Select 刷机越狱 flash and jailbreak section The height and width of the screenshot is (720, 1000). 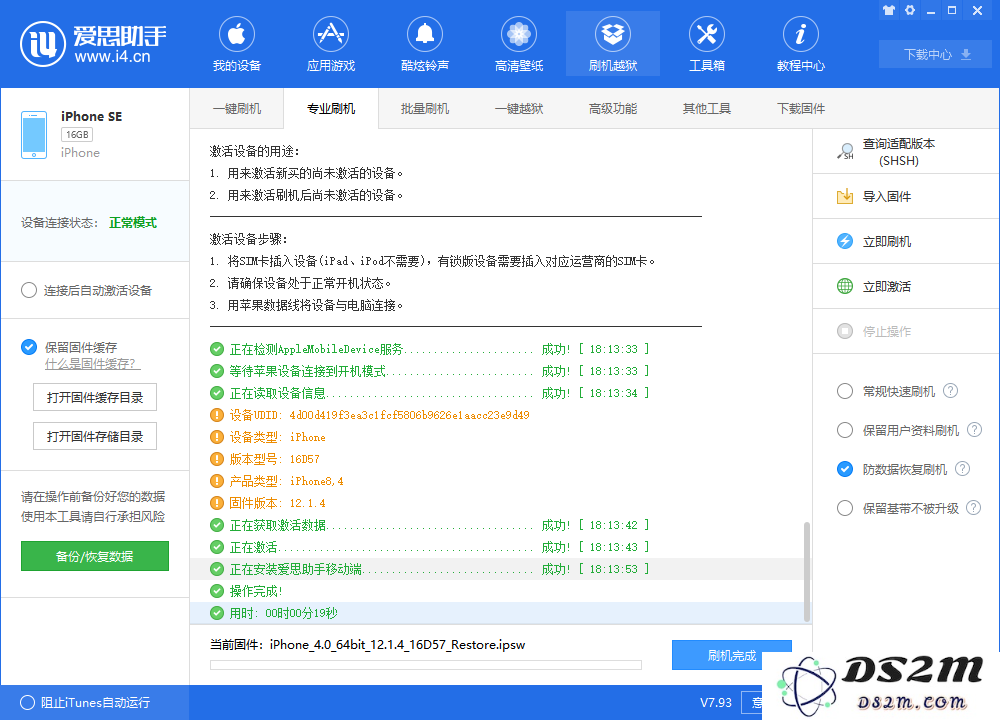click(x=613, y=43)
